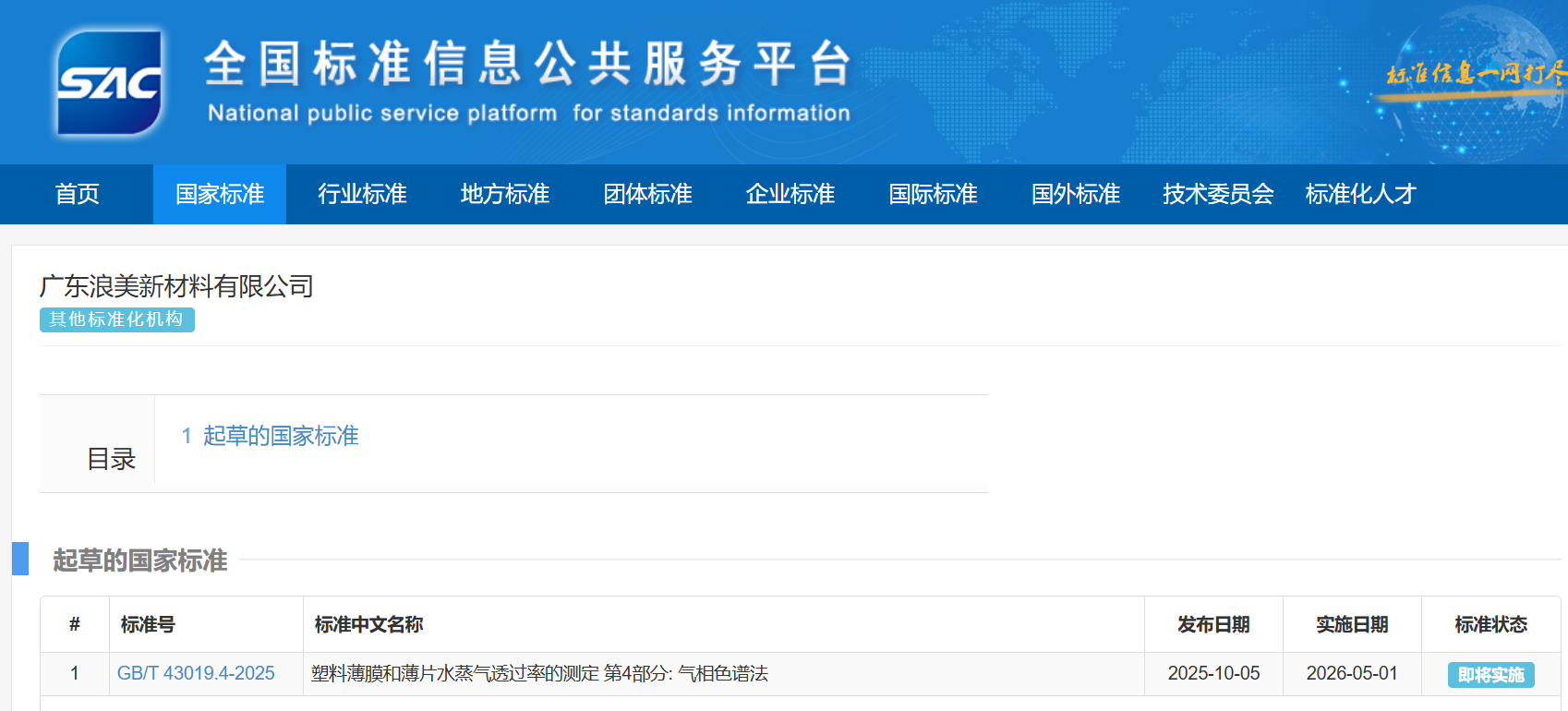Click the 发布日期 column header
1568x711 pixels.
(1213, 625)
